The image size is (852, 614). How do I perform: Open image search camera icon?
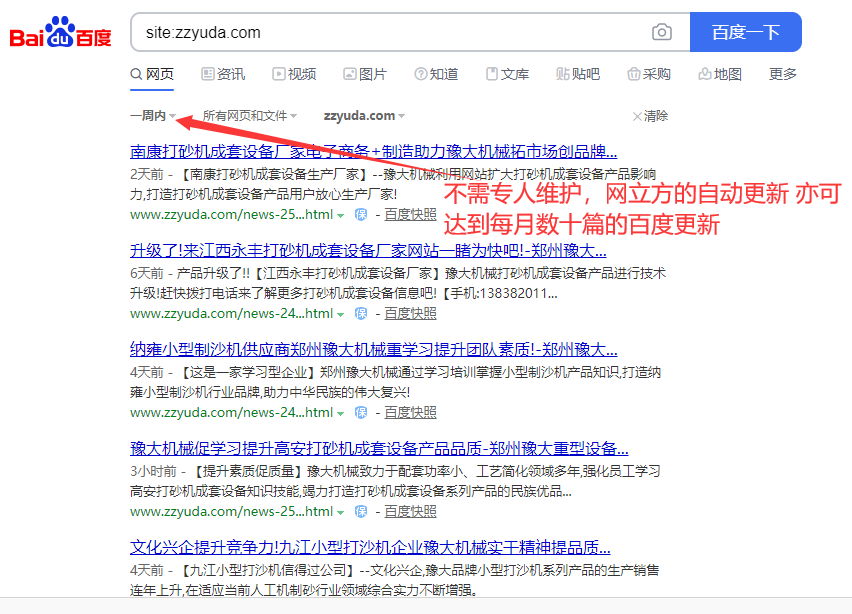point(661,32)
